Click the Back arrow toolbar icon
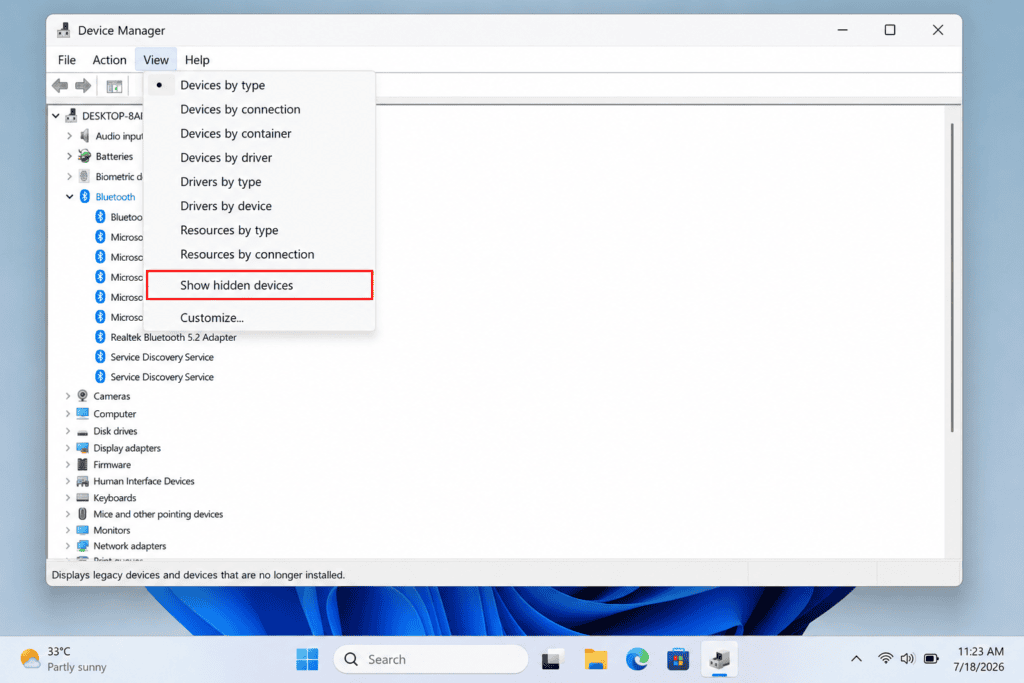1024x683 pixels. pyautogui.click(x=60, y=86)
